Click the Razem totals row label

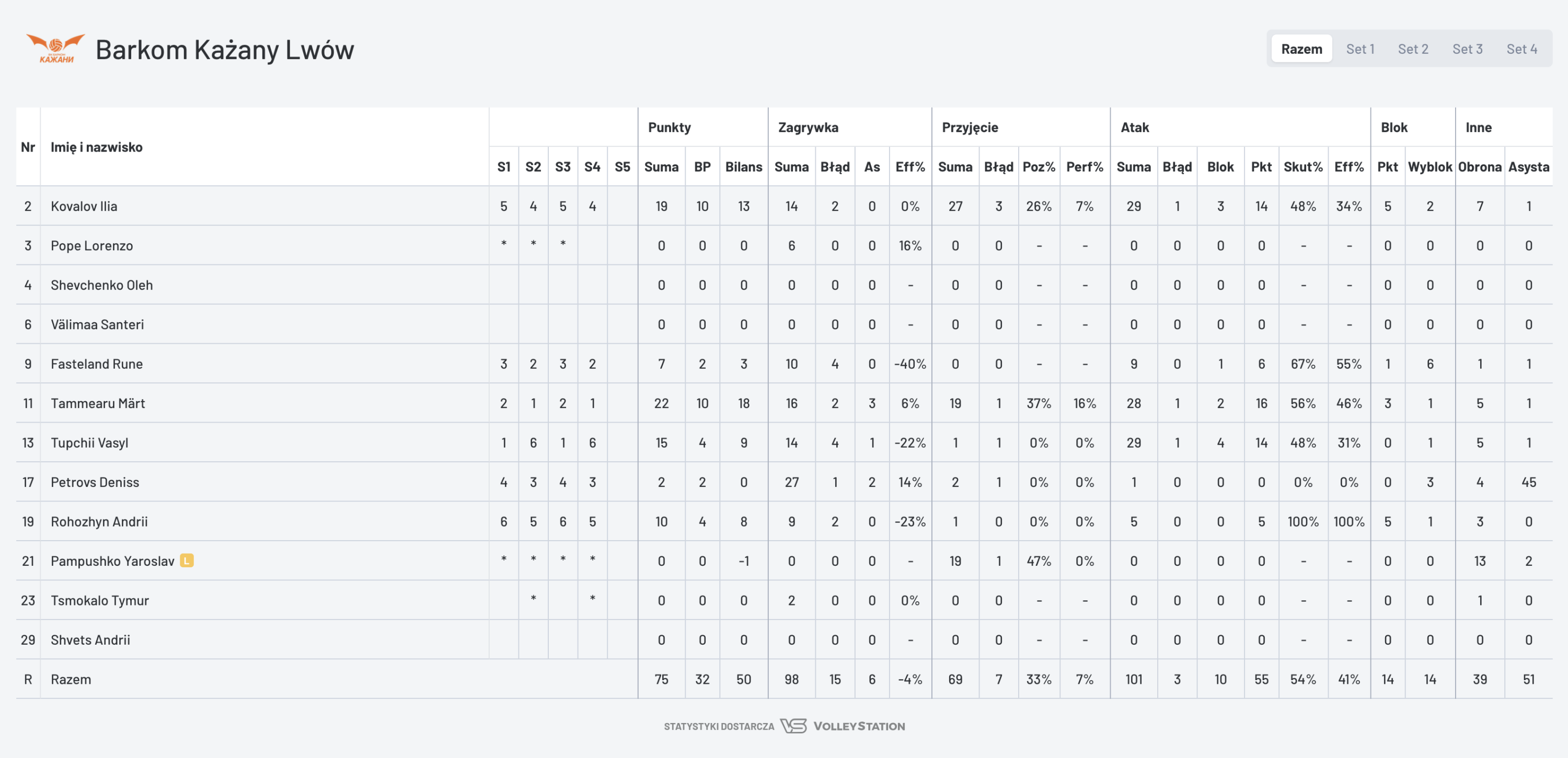tap(71, 679)
